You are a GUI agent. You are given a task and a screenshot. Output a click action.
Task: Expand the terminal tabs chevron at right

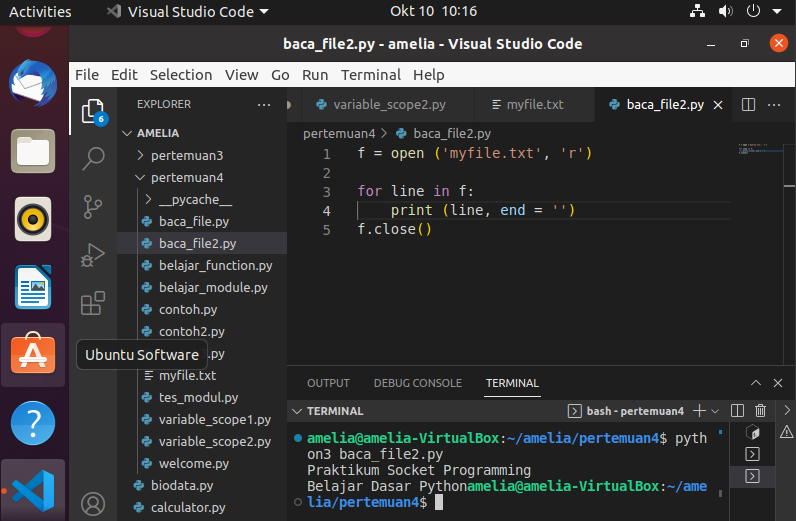click(x=787, y=410)
